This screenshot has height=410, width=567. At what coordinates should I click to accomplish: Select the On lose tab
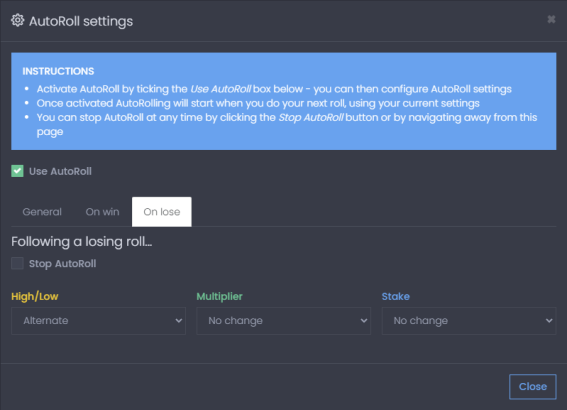point(162,212)
